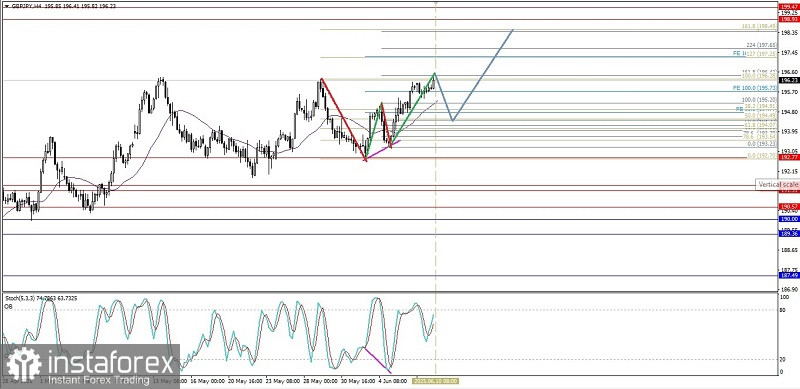Click the highlighted 2025.06.10 08:00 time label
Screen dimensions: 800x389
coord(435,381)
